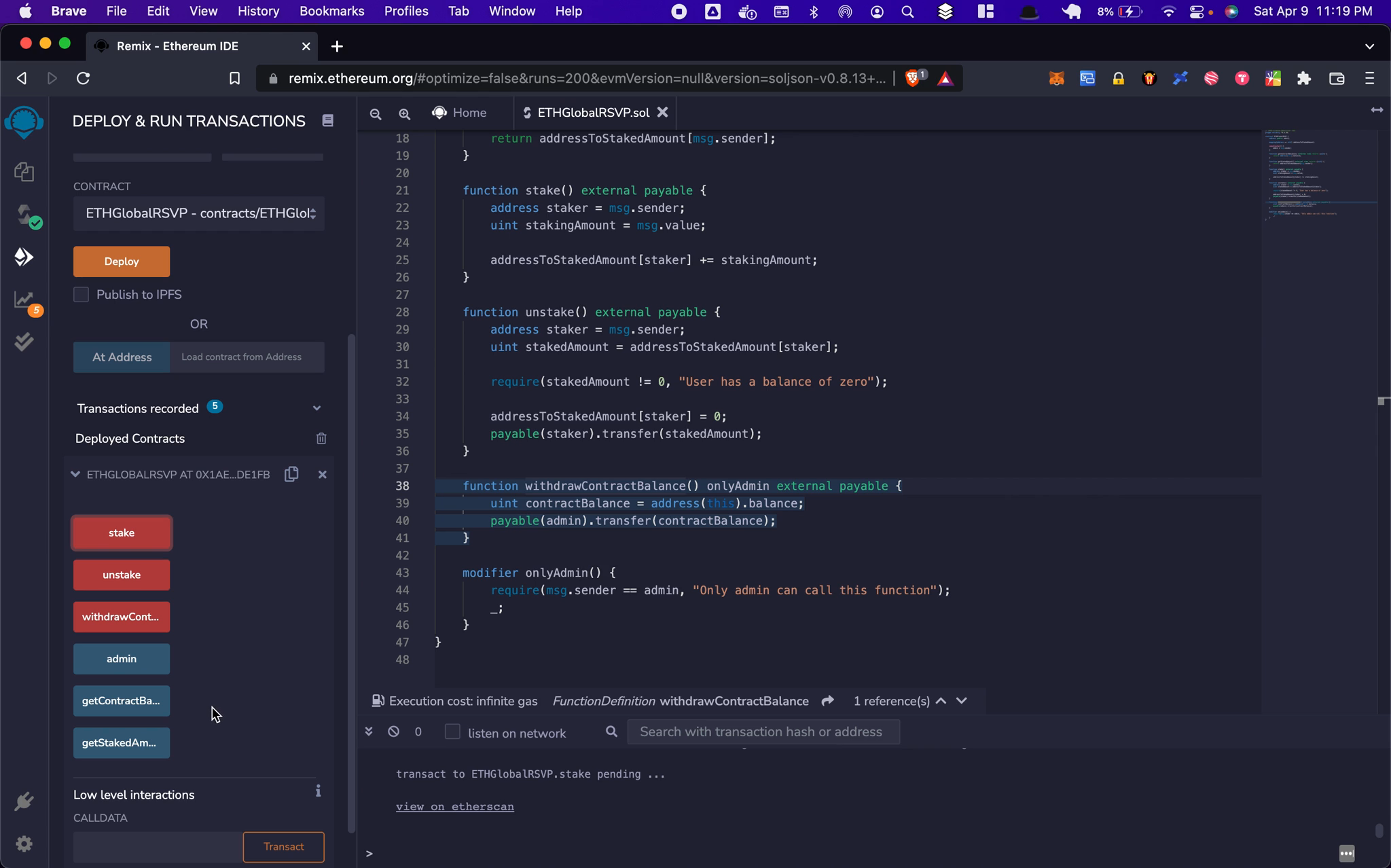Click the At Address button
The image size is (1391, 868).
[x=122, y=357]
